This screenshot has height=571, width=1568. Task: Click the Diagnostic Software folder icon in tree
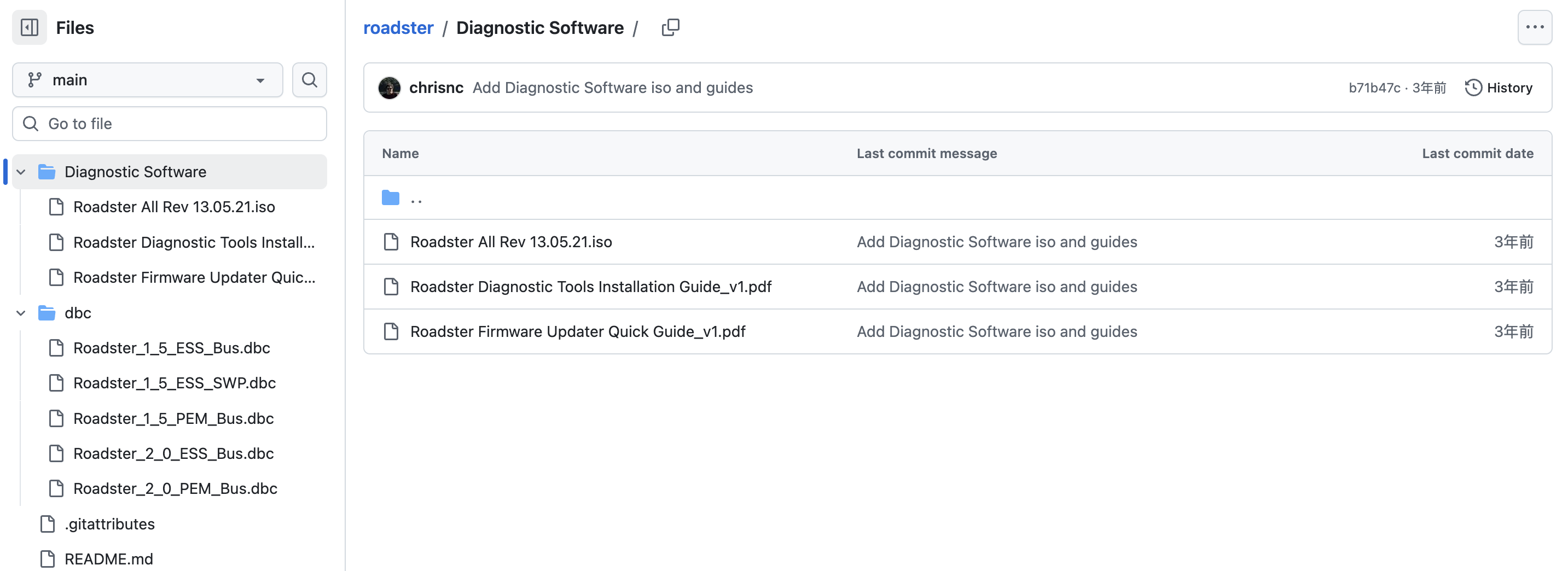[x=47, y=172]
